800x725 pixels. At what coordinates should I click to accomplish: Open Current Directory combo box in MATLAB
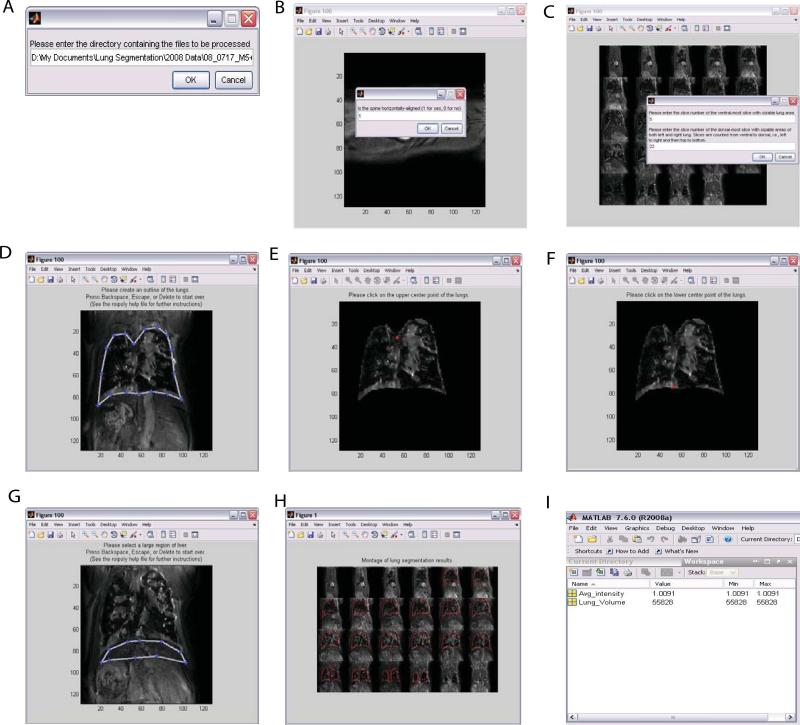point(795,539)
